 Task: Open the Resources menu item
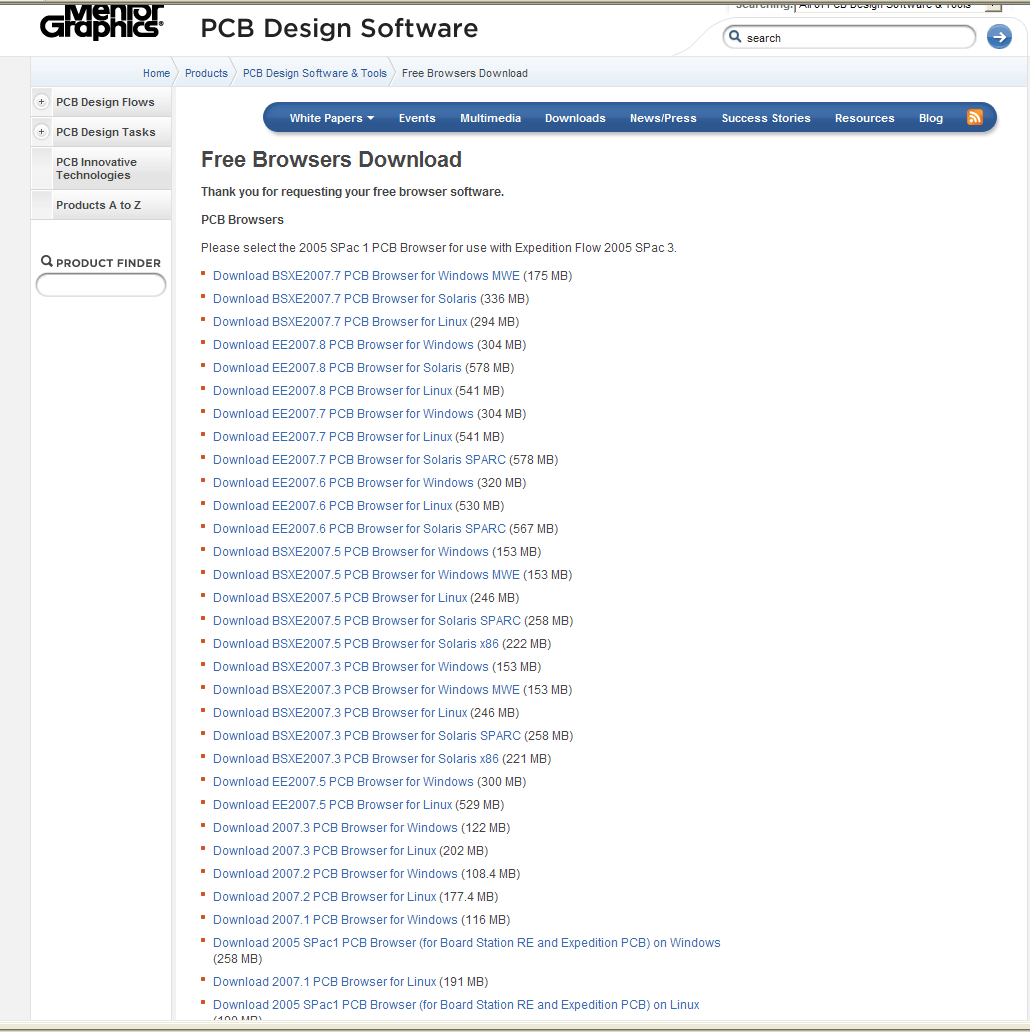[x=865, y=118]
